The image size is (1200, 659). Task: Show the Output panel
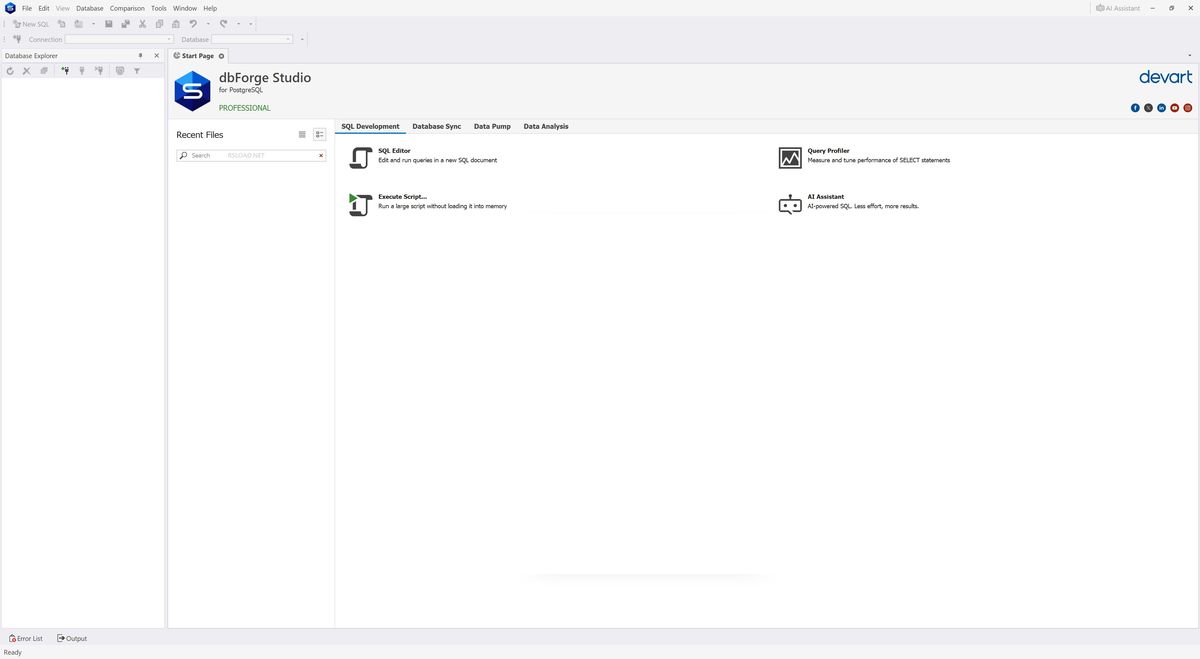(72, 638)
